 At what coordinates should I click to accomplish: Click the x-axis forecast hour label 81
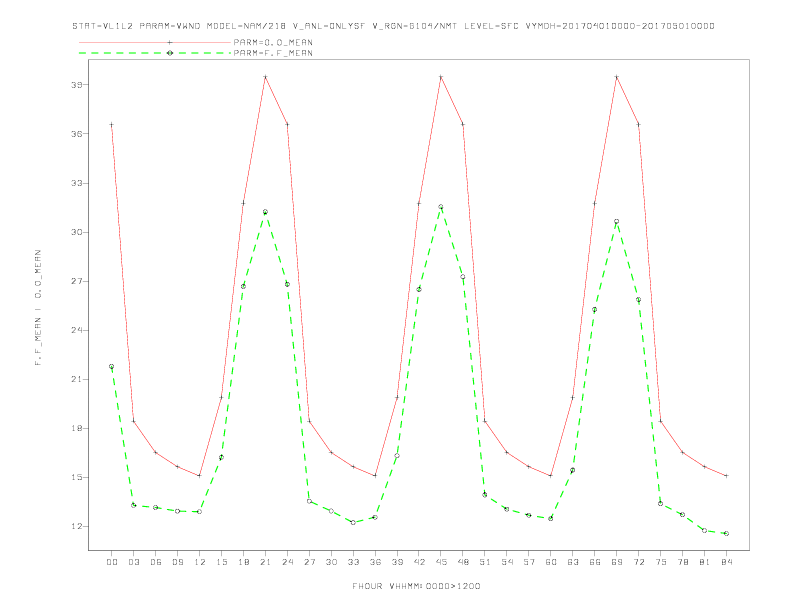click(705, 562)
